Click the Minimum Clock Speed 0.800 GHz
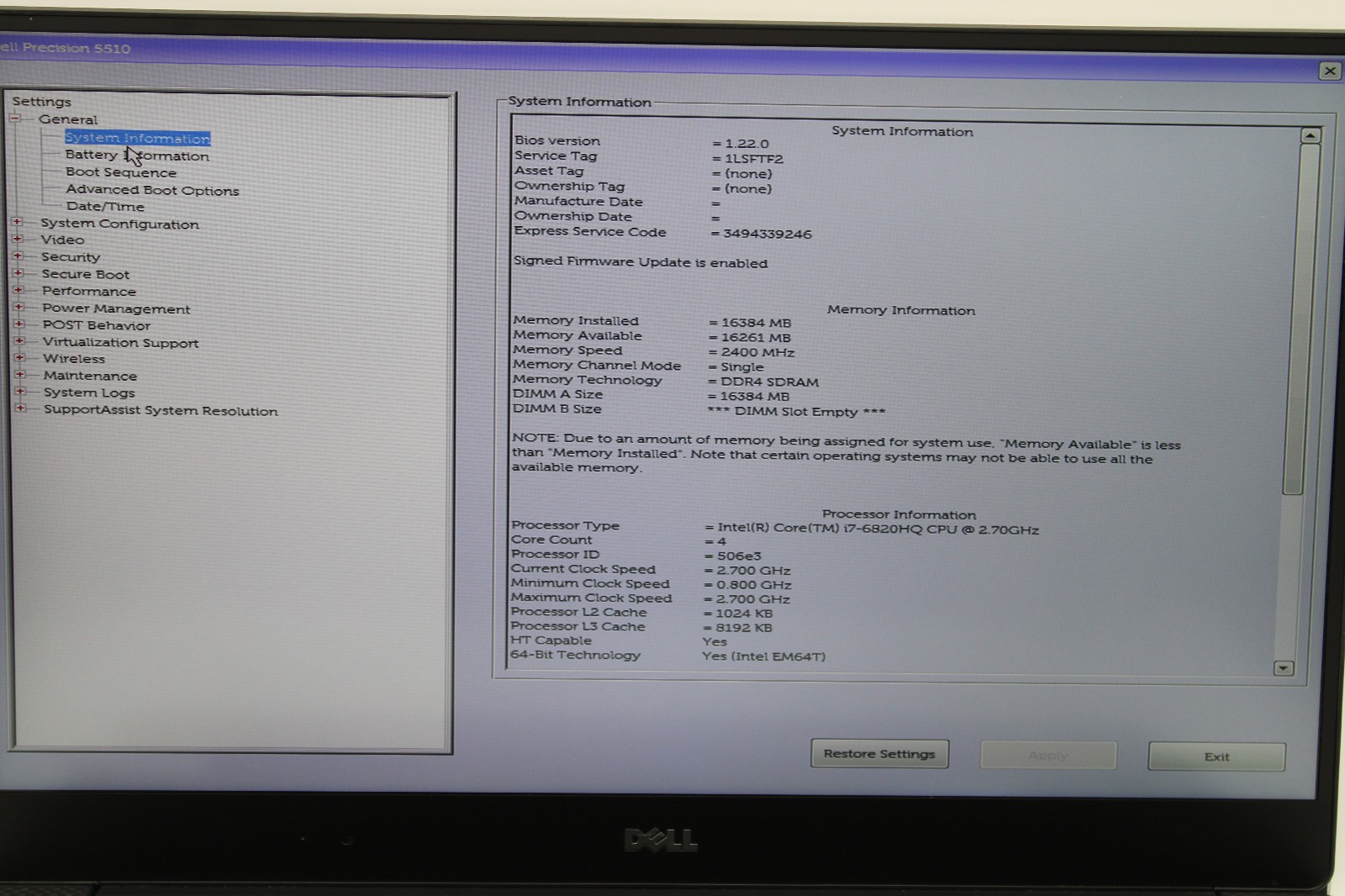 coord(753,584)
